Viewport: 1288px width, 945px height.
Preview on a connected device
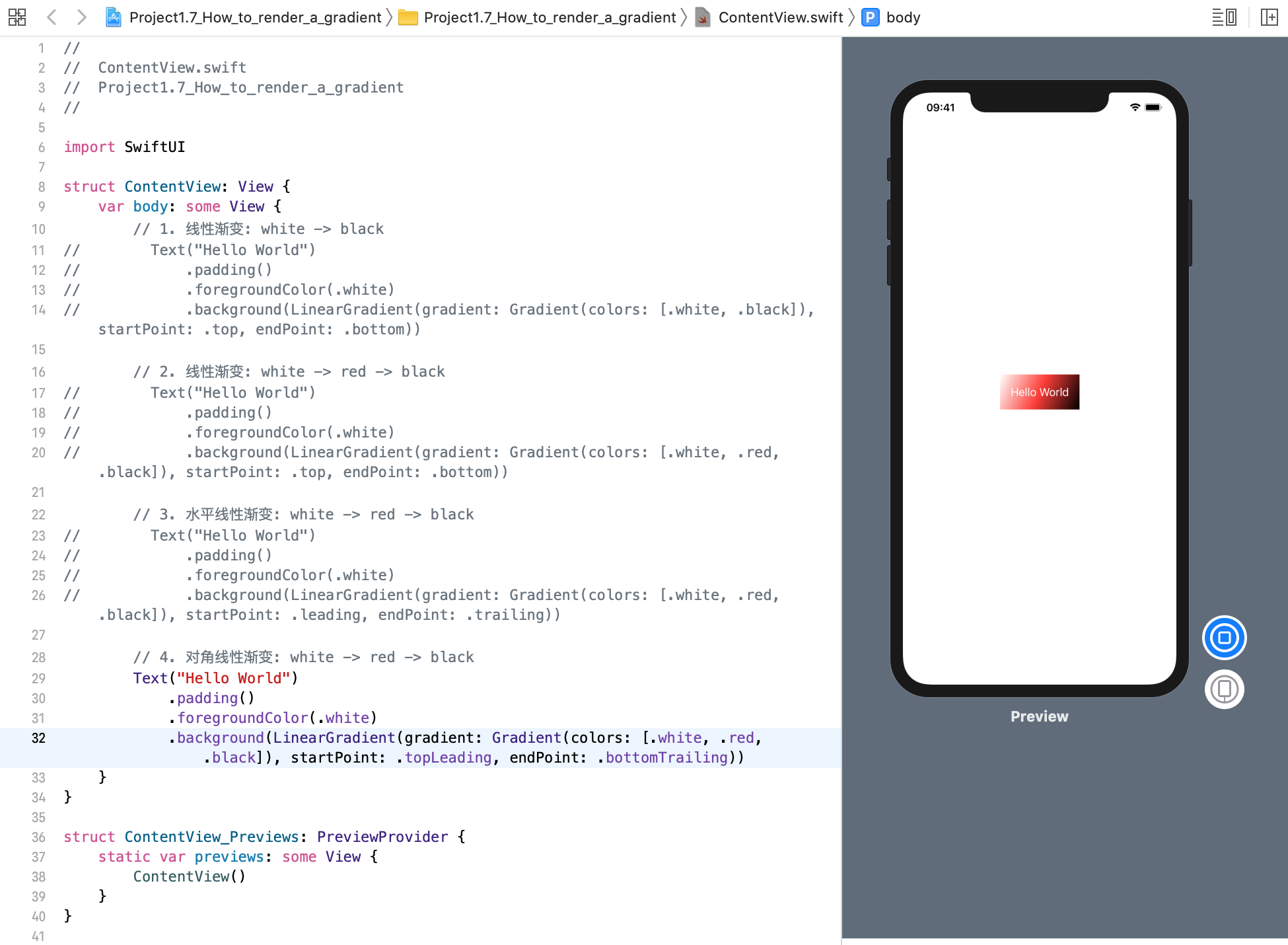tap(1224, 689)
